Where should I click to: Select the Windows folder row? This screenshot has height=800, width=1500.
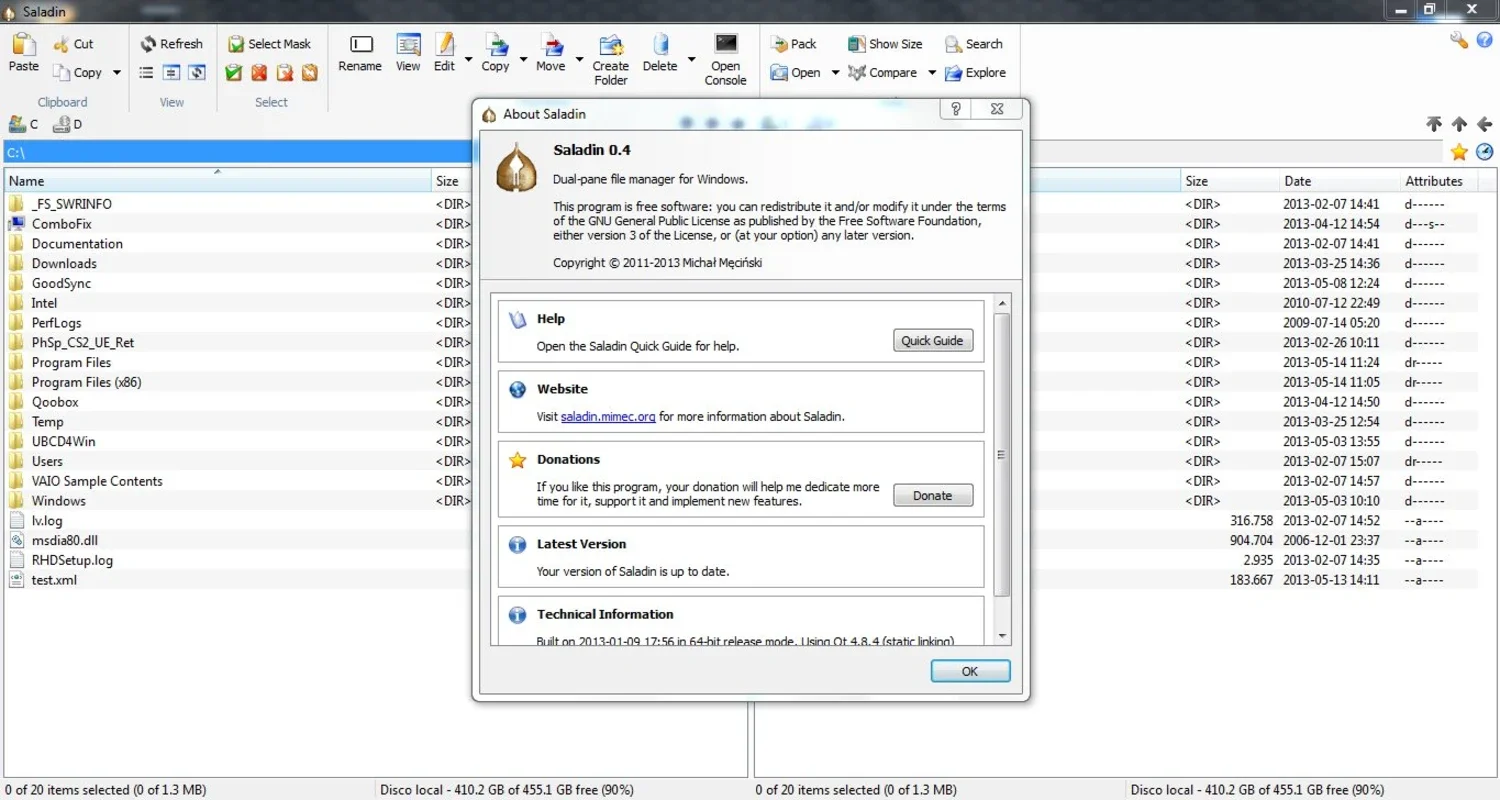click(x=238, y=501)
